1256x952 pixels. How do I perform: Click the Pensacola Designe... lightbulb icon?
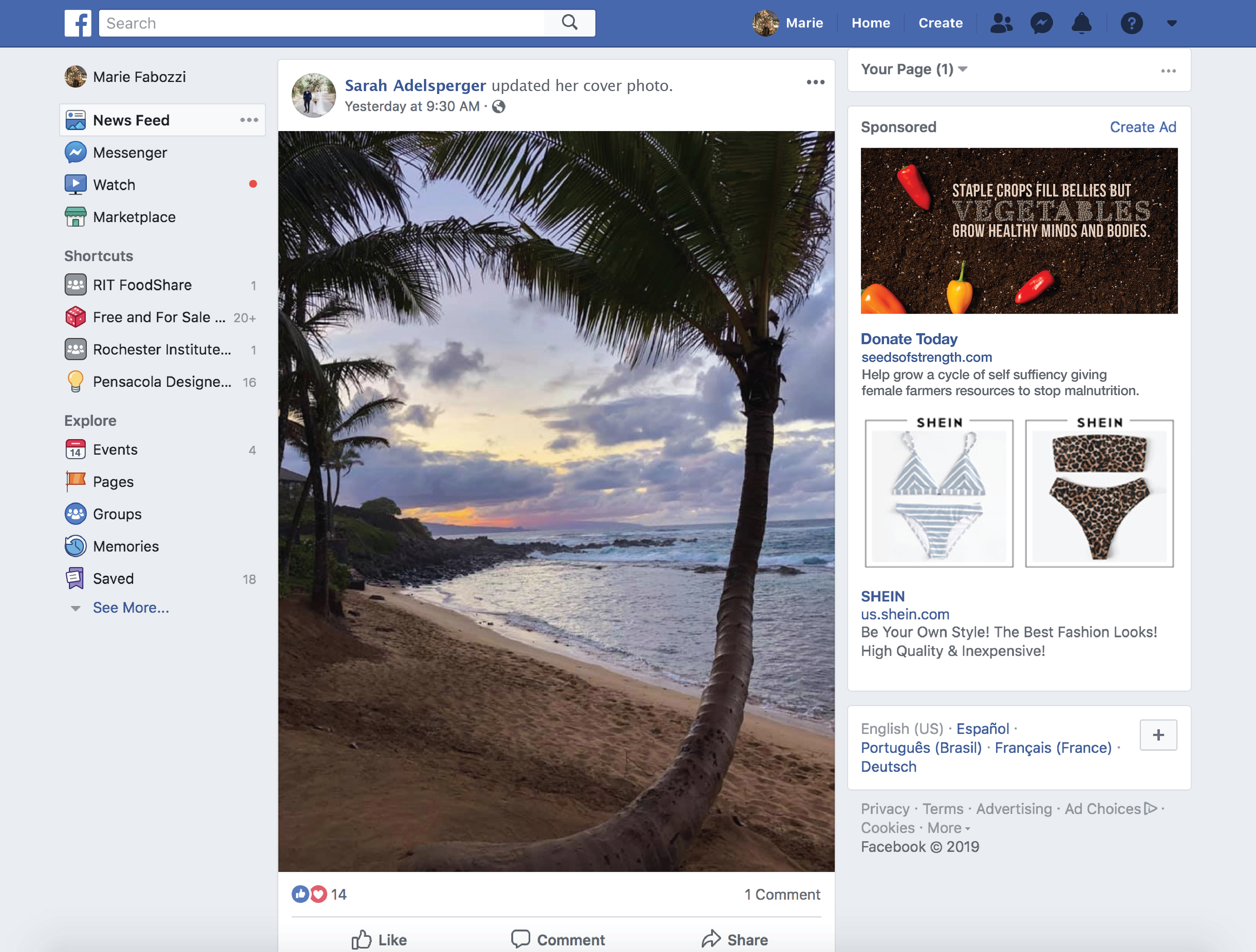[x=76, y=382]
